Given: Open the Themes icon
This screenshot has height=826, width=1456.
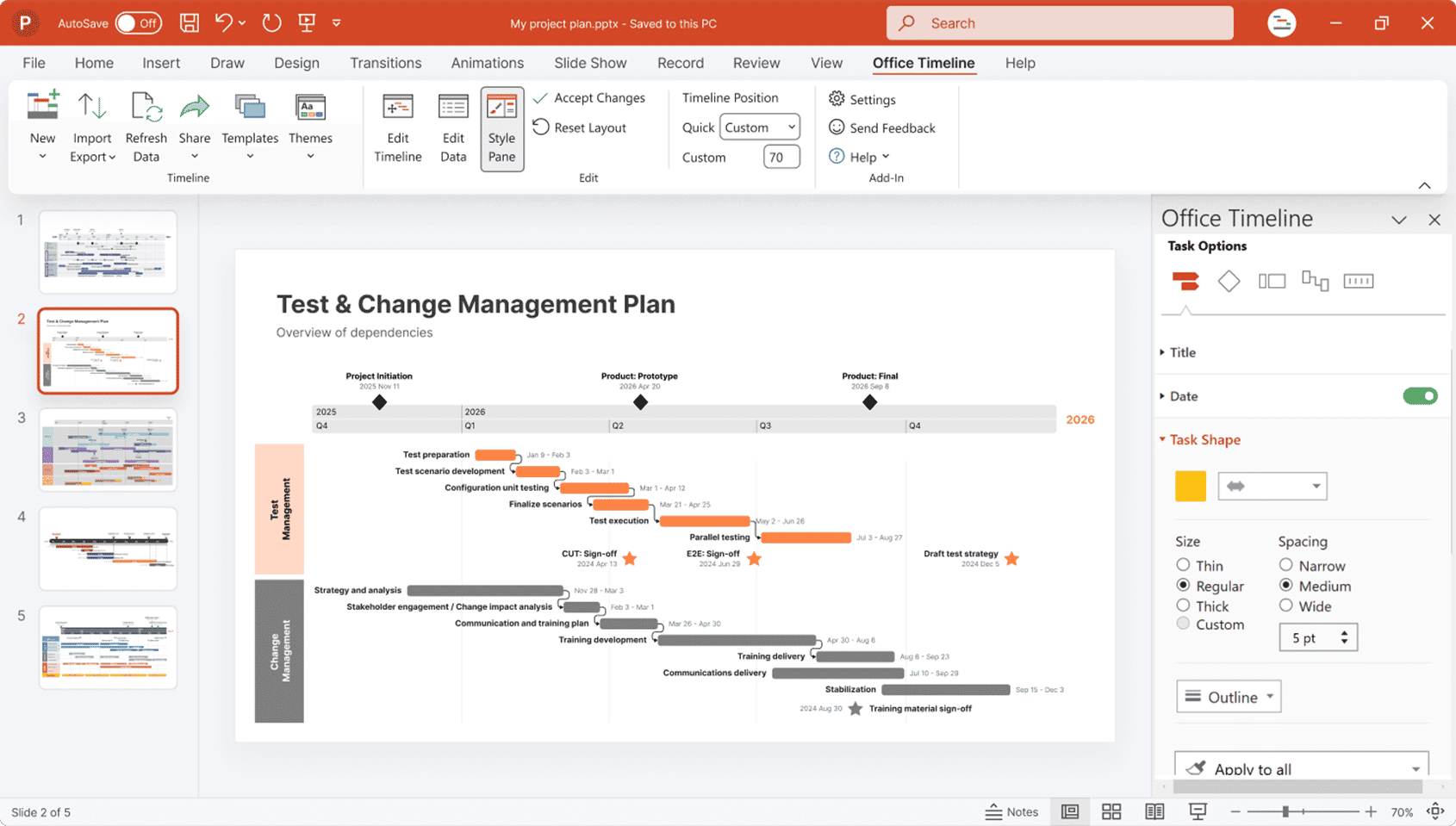Looking at the screenshot, I should coord(310,106).
